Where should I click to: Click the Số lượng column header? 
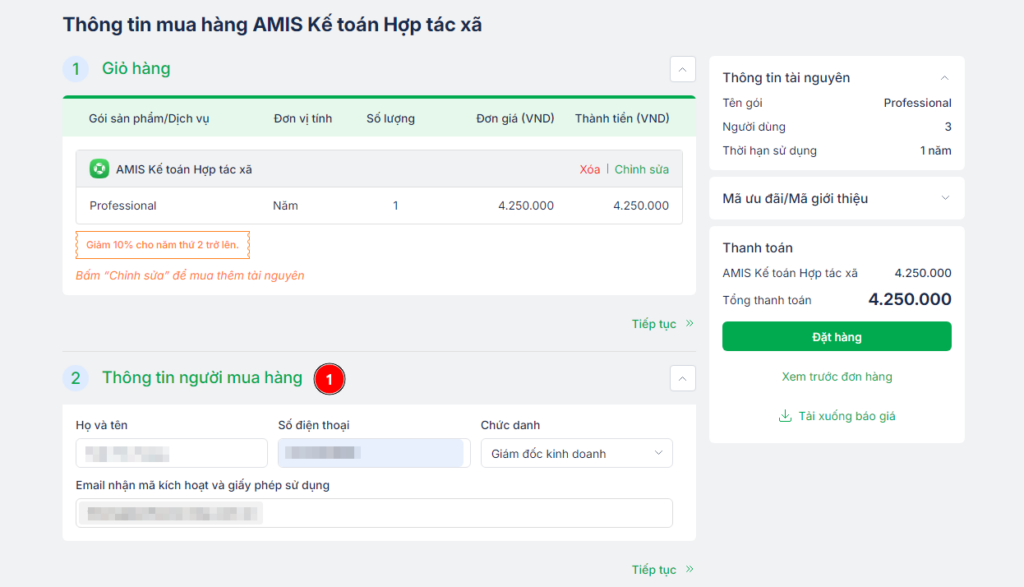click(x=391, y=118)
